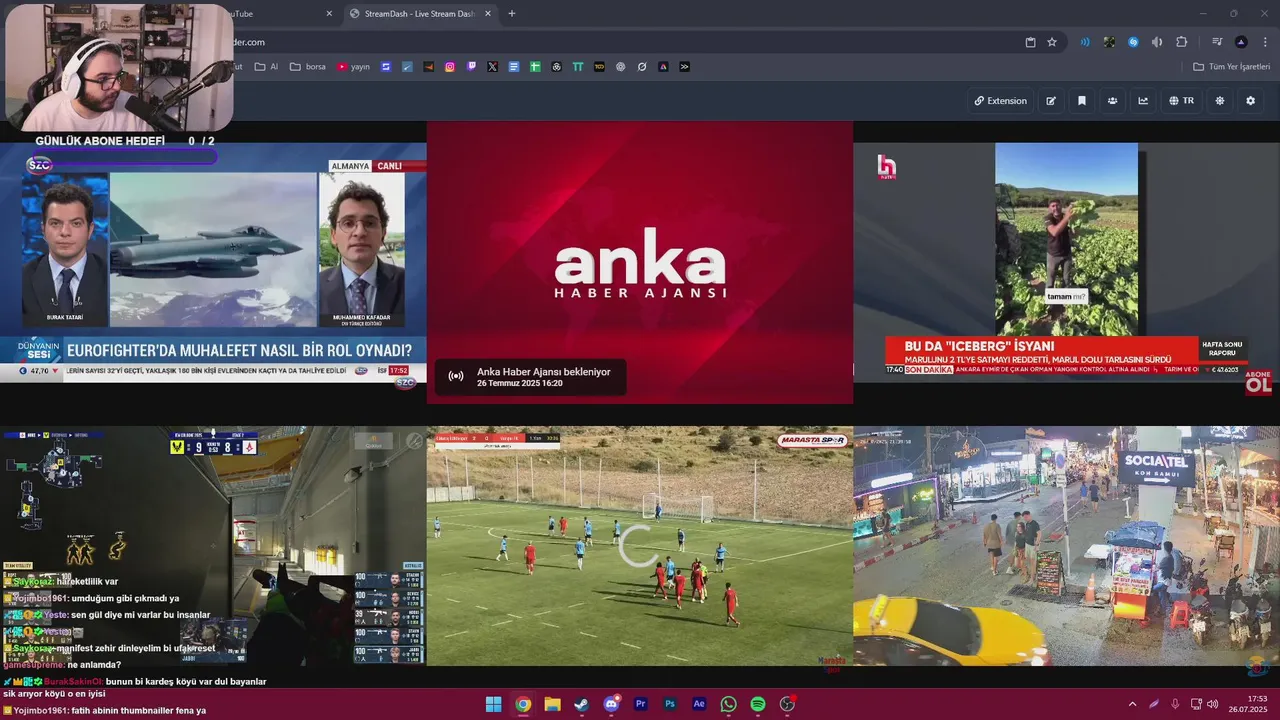Open Steam from the taskbar
The image size is (1280, 720).
pyautogui.click(x=582, y=704)
